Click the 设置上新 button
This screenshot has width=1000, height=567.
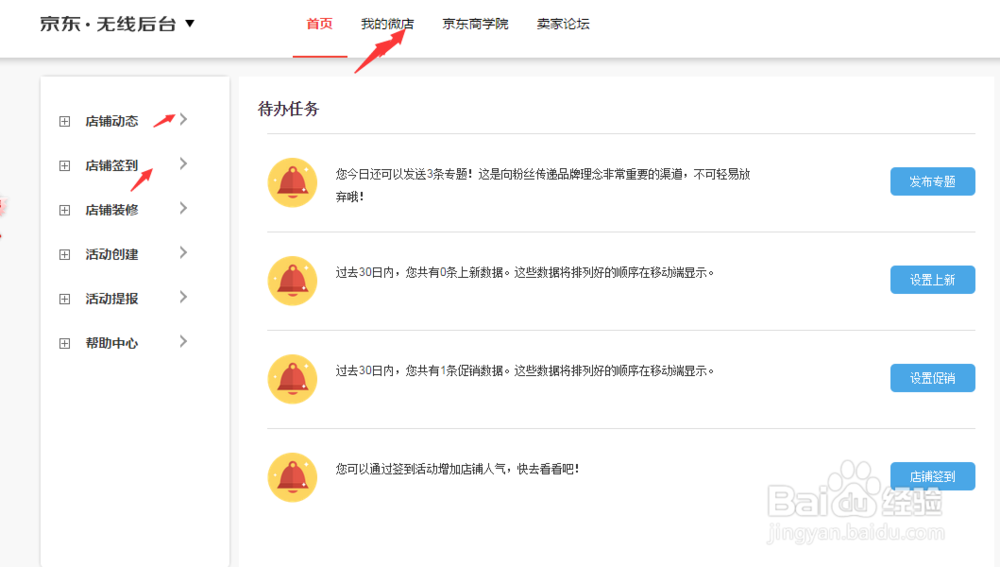pyautogui.click(x=932, y=280)
